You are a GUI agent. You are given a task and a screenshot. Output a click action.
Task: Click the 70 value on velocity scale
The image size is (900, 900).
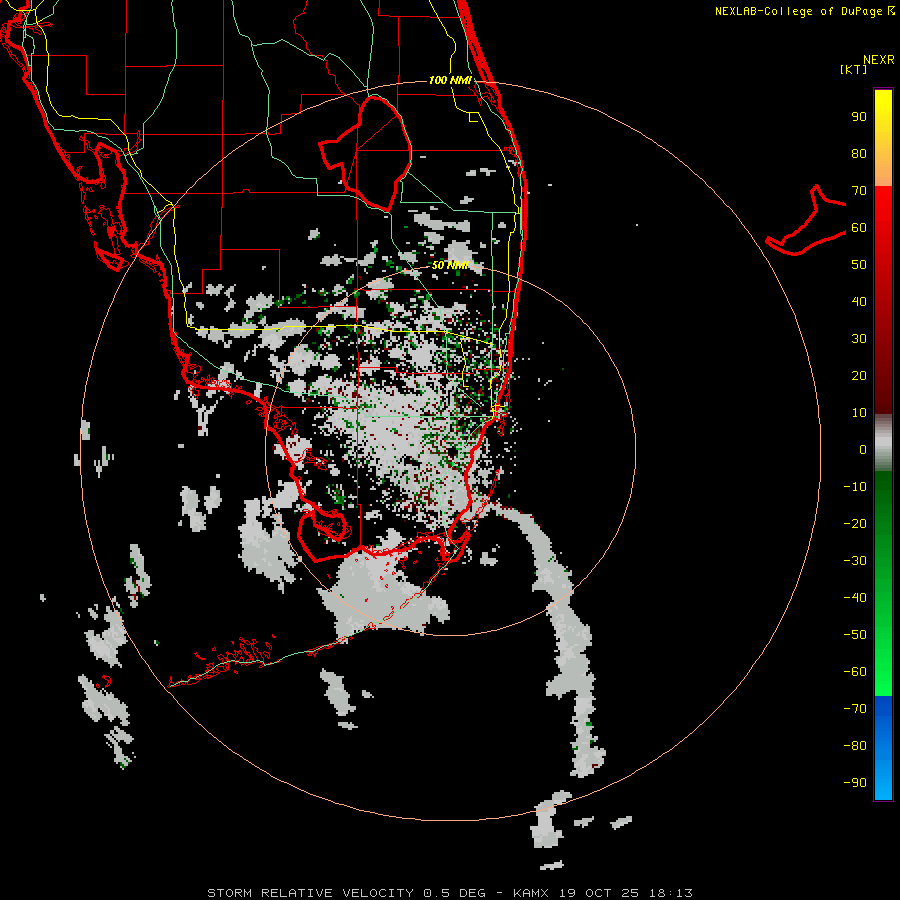click(x=859, y=191)
